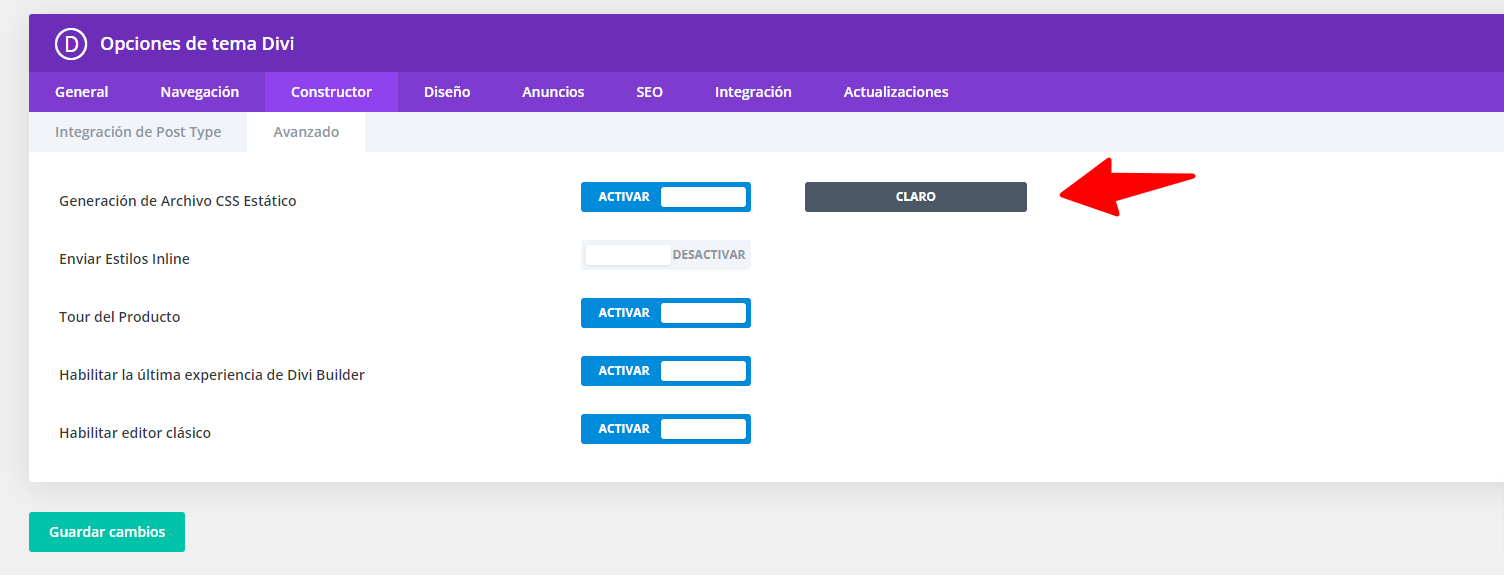The image size is (1504, 575).
Task: Select Integración de Post Type subtab
Action: 138,132
